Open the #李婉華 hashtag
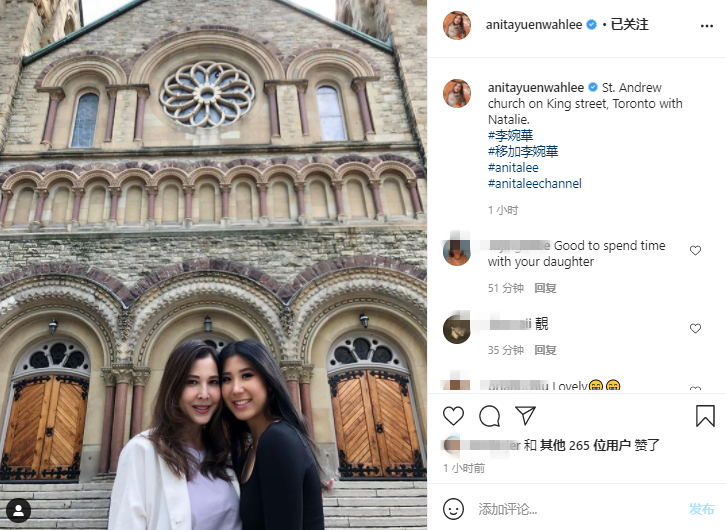Viewport: 726px width, 530px height. point(510,135)
